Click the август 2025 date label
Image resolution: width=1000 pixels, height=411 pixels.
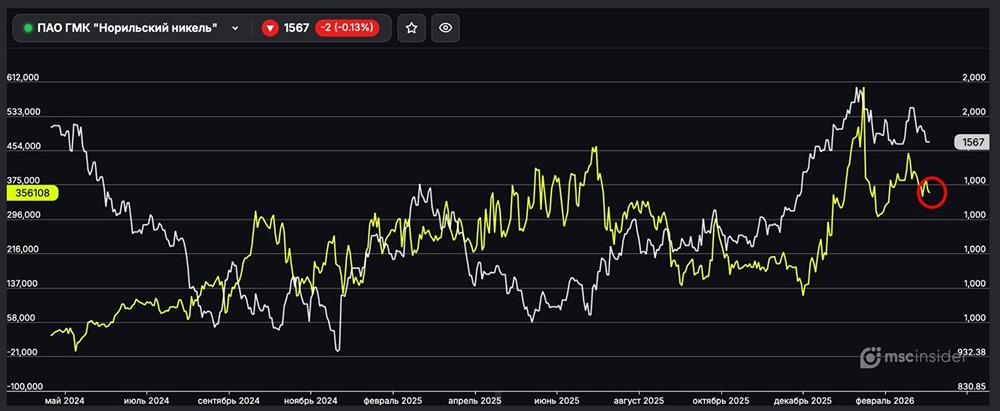(x=640, y=401)
